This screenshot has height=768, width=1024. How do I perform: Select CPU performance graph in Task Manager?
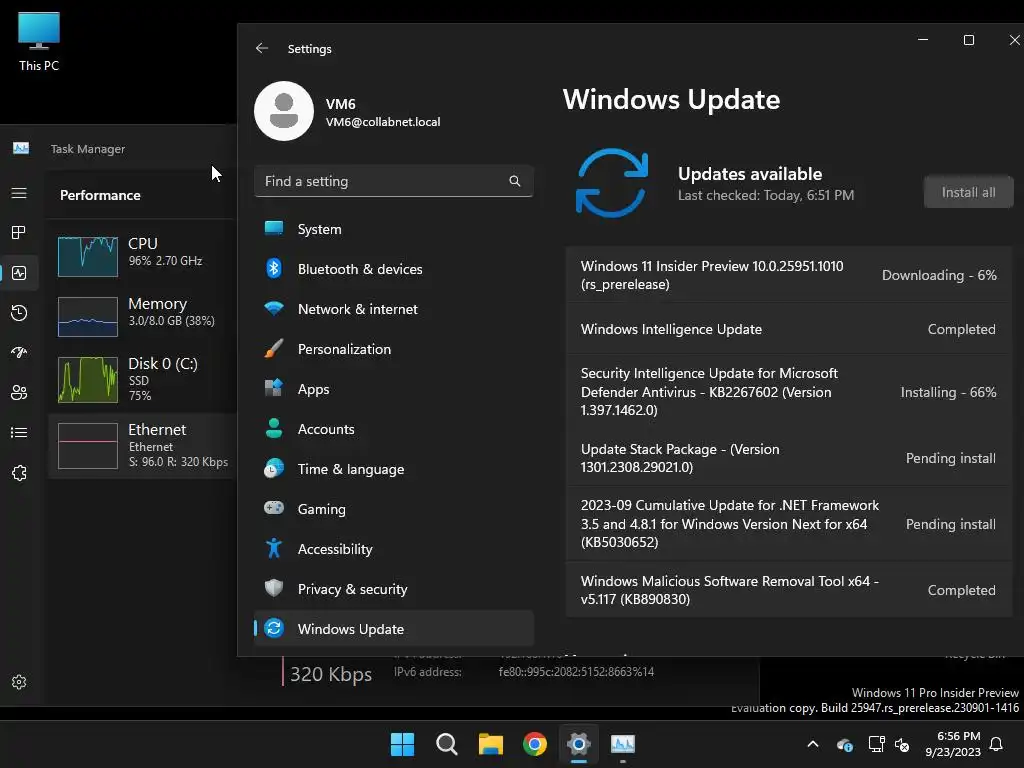click(x=88, y=257)
